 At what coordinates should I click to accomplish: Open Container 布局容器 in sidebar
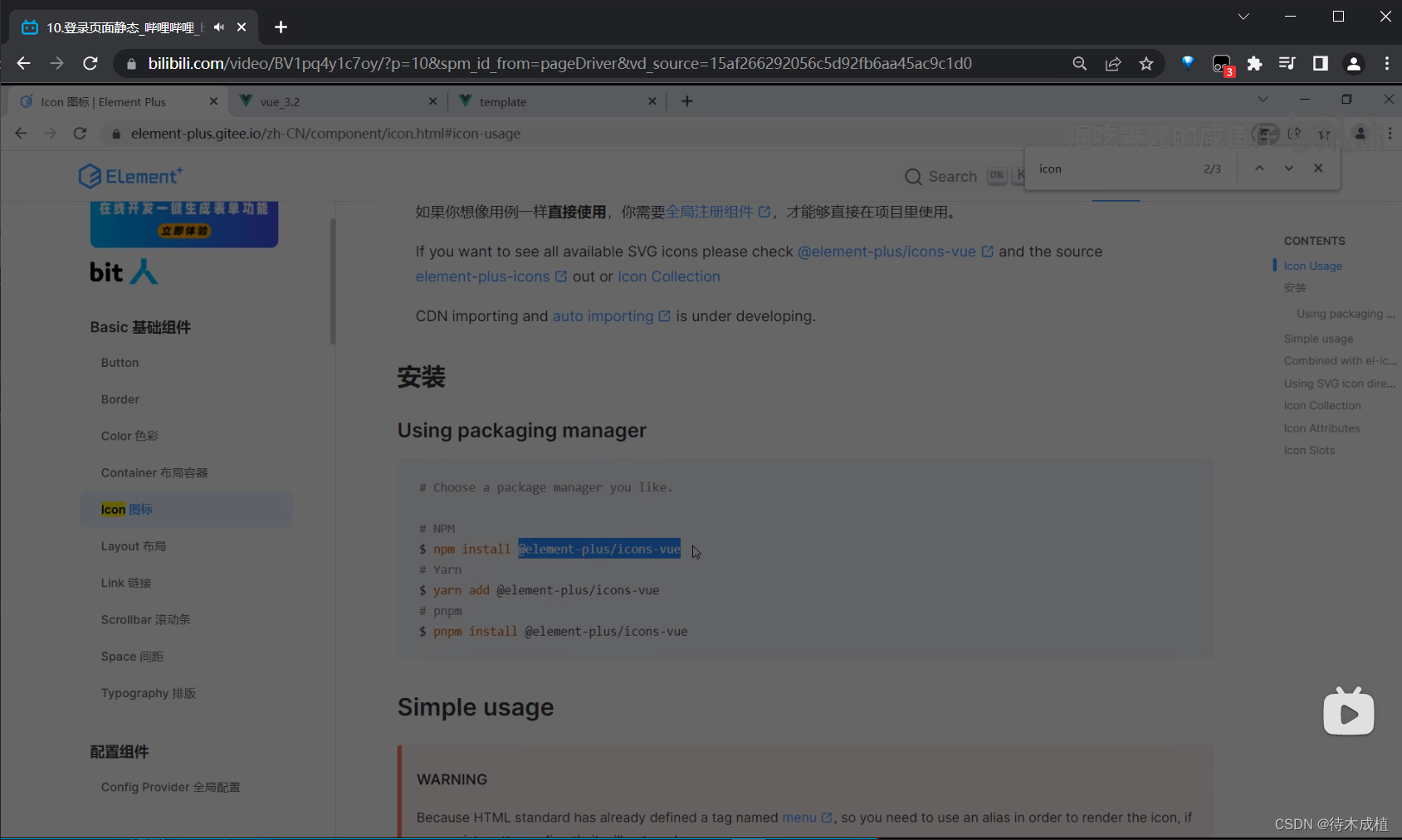(x=154, y=472)
